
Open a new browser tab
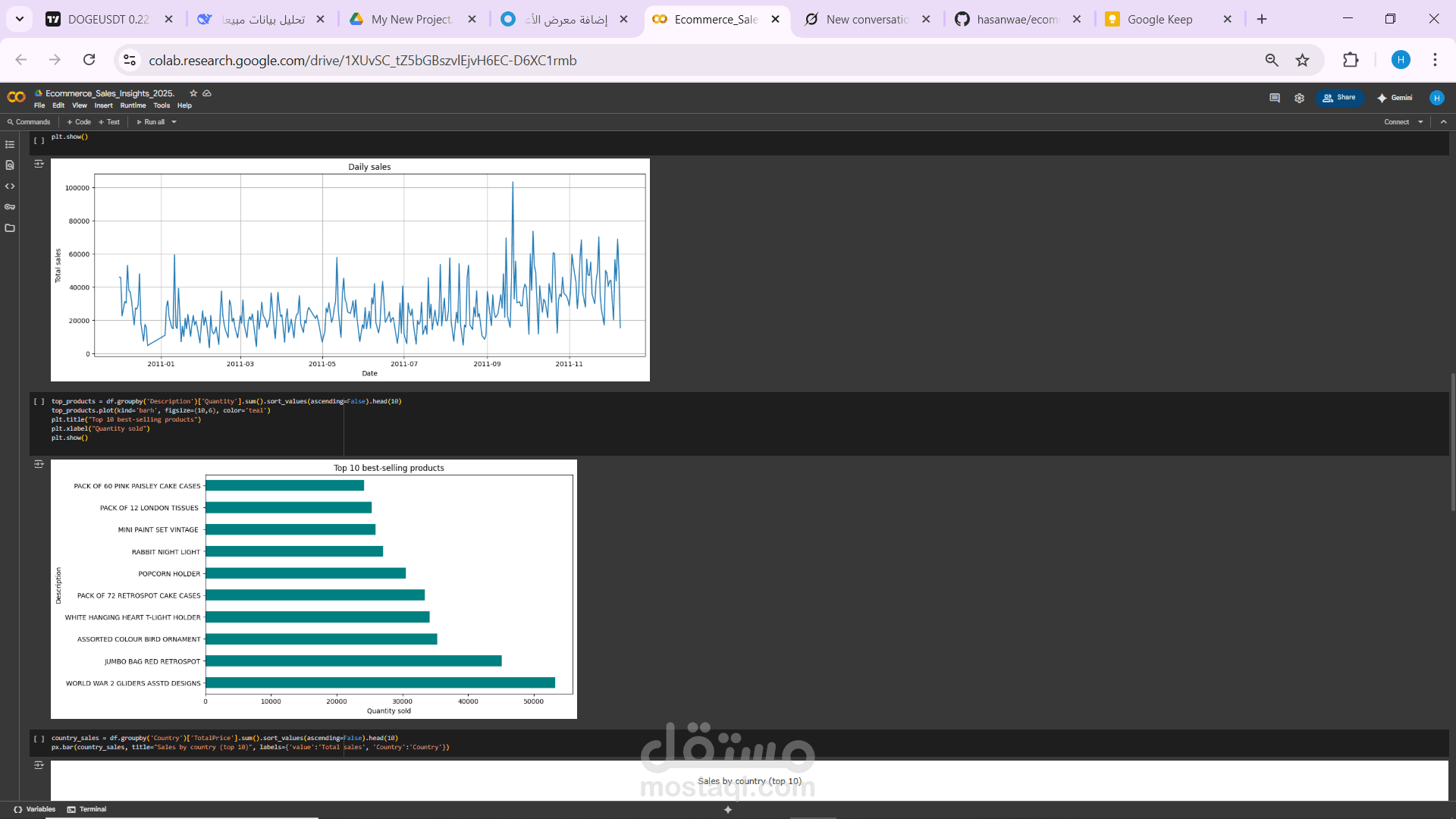click(x=1262, y=19)
